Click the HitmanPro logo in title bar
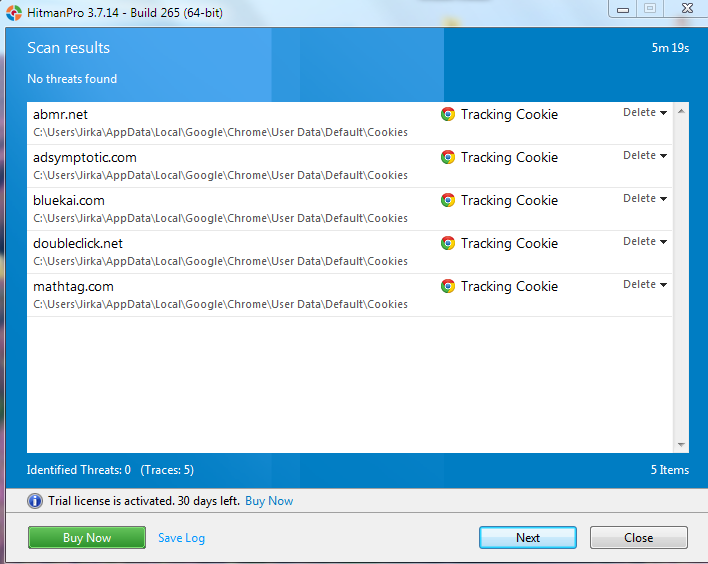 point(14,13)
